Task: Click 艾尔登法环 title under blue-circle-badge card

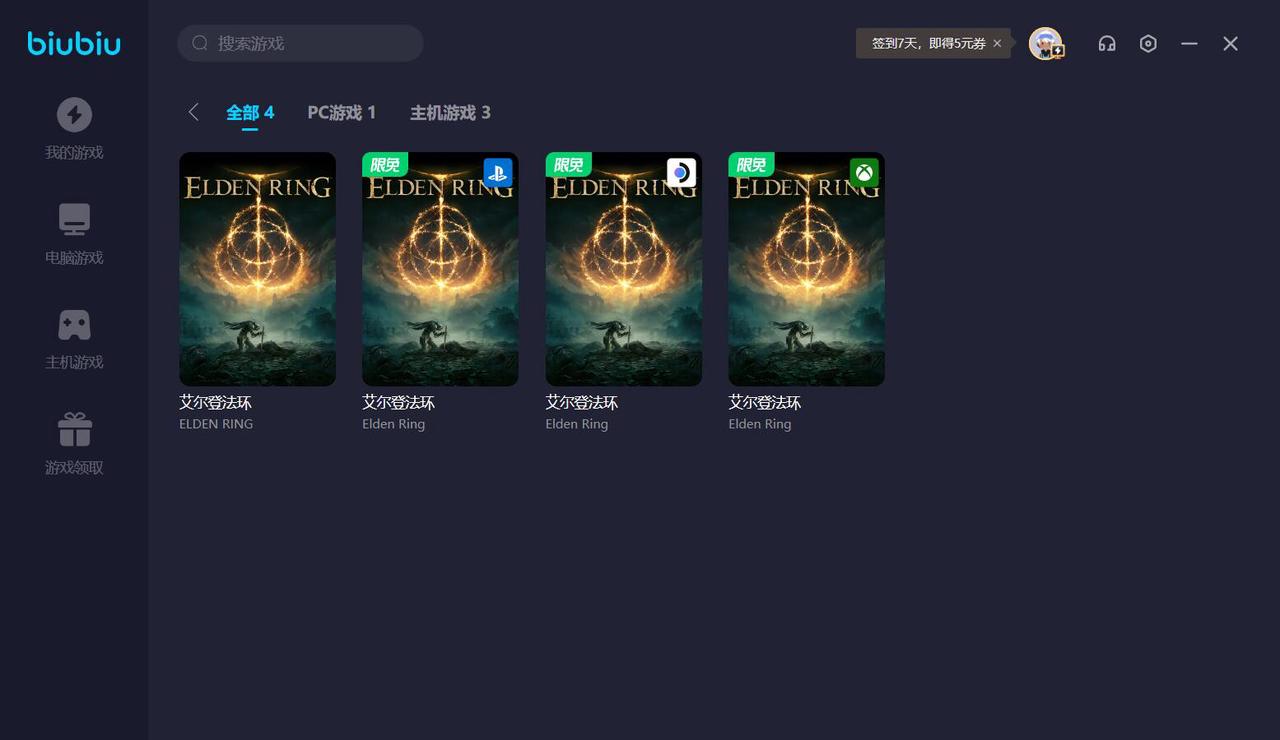Action: coord(581,402)
